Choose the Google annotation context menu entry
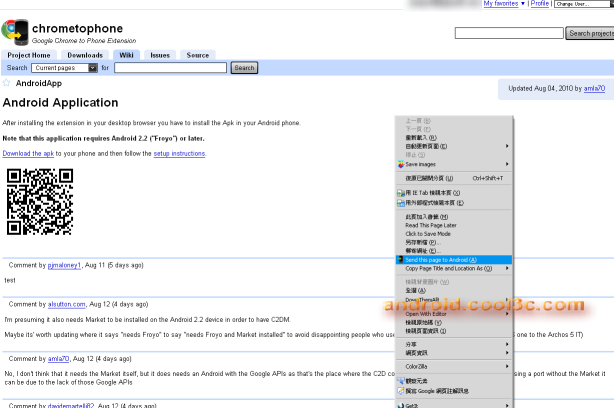The width and height of the screenshot is (614, 408). pyautogui.click(x=453, y=391)
